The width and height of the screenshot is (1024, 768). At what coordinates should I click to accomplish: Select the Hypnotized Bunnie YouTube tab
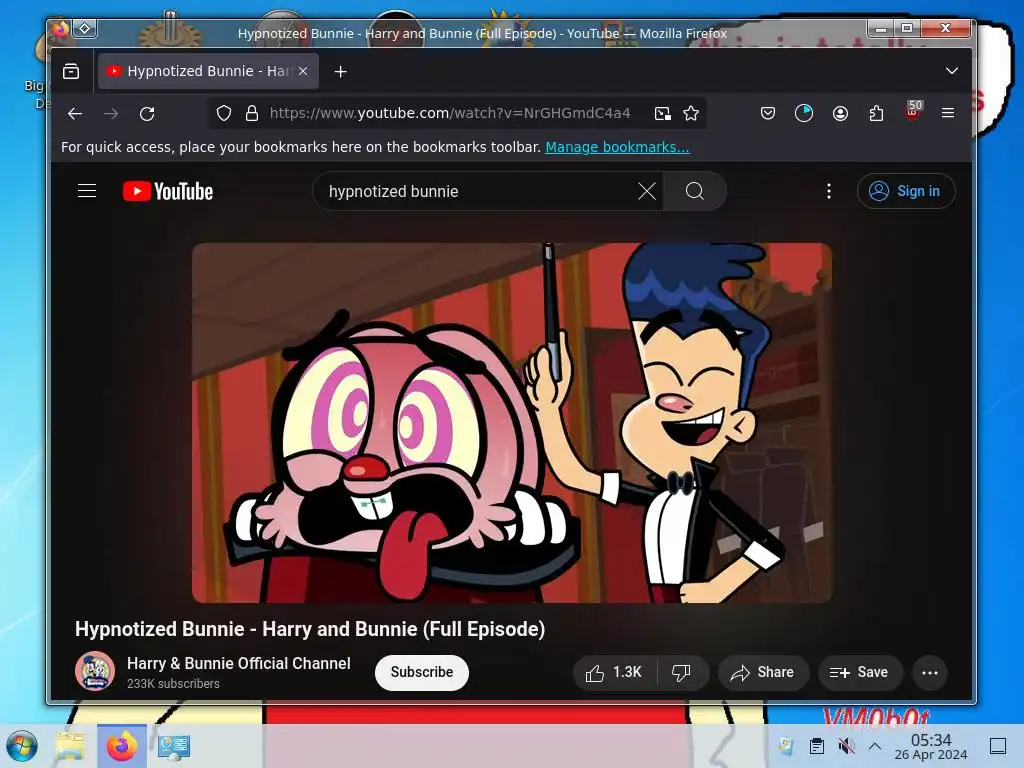click(208, 71)
